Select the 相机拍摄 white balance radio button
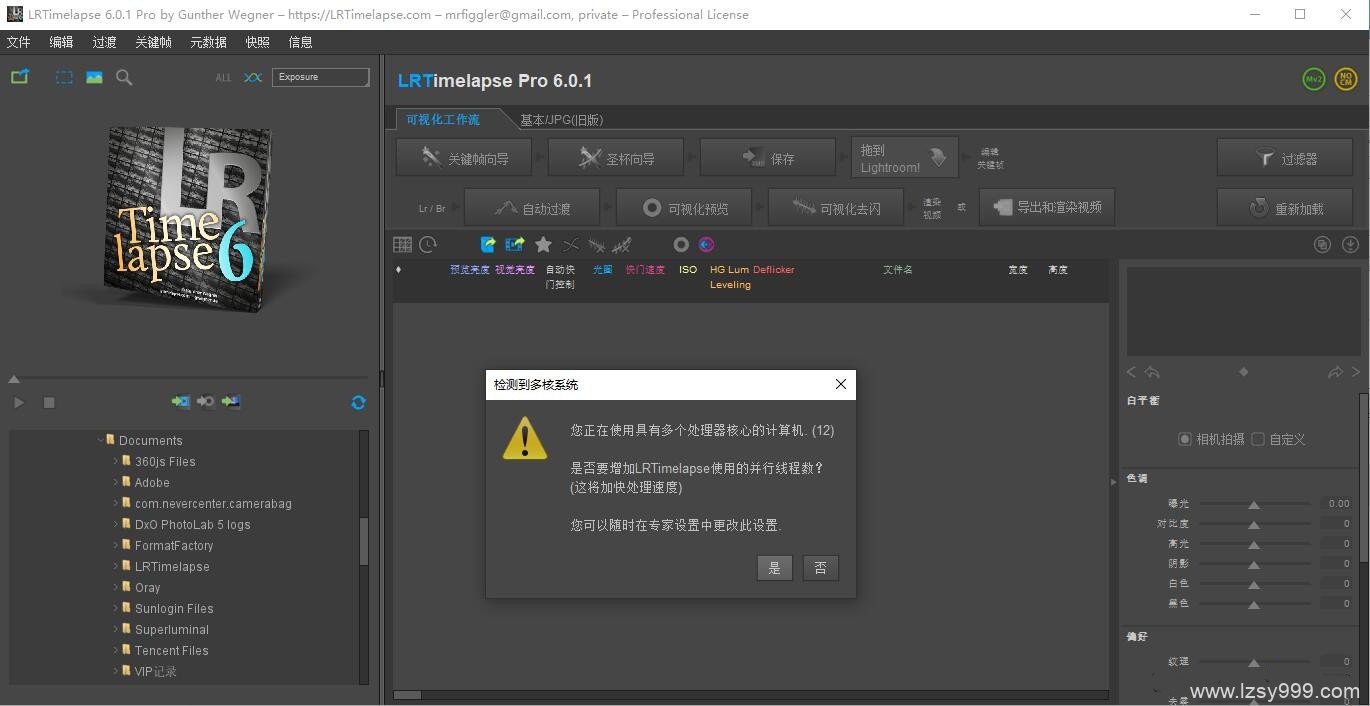The width and height of the screenshot is (1370, 706). [x=1185, y=439]
